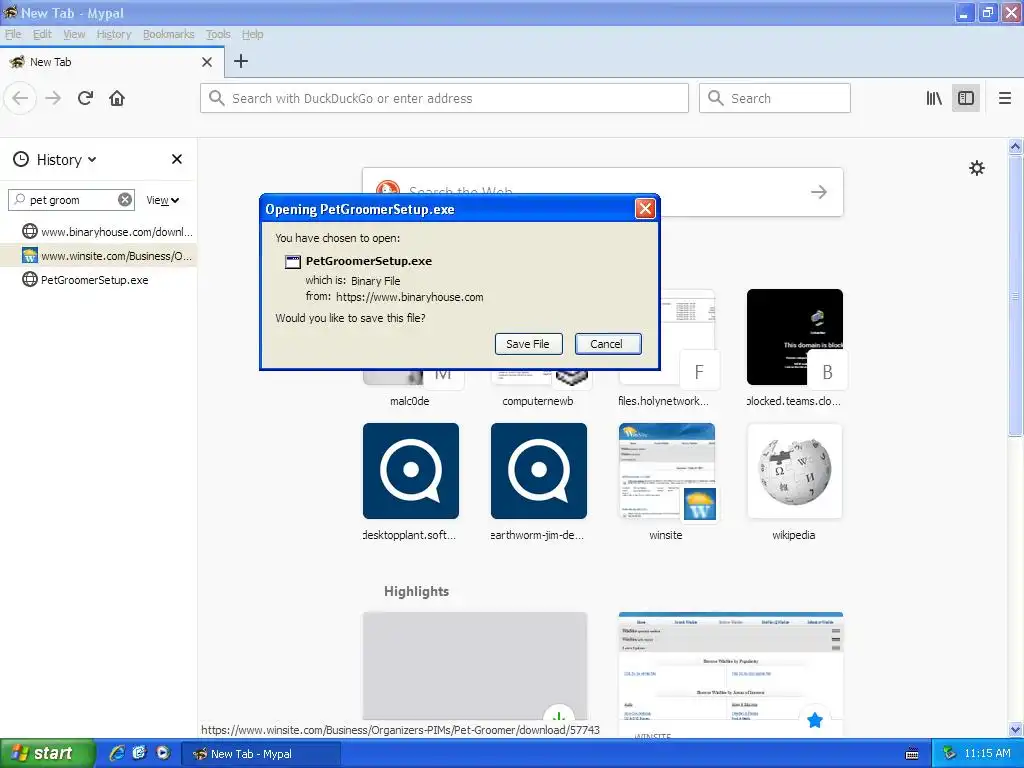Screen dimensions: 1024x768
Task: Close the Opening PetGroomerSetup.exe dialog
Action: coord(645,209)
